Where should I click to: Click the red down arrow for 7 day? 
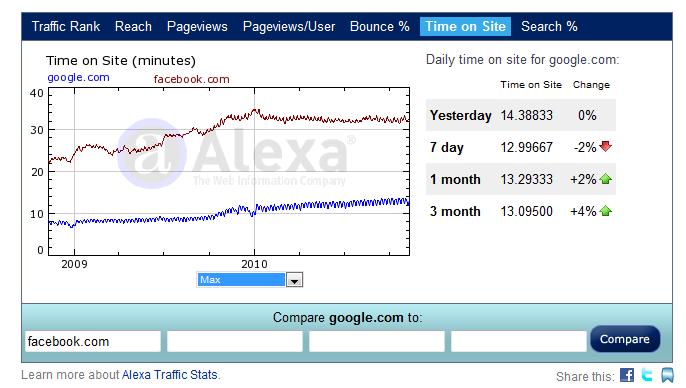606,147
